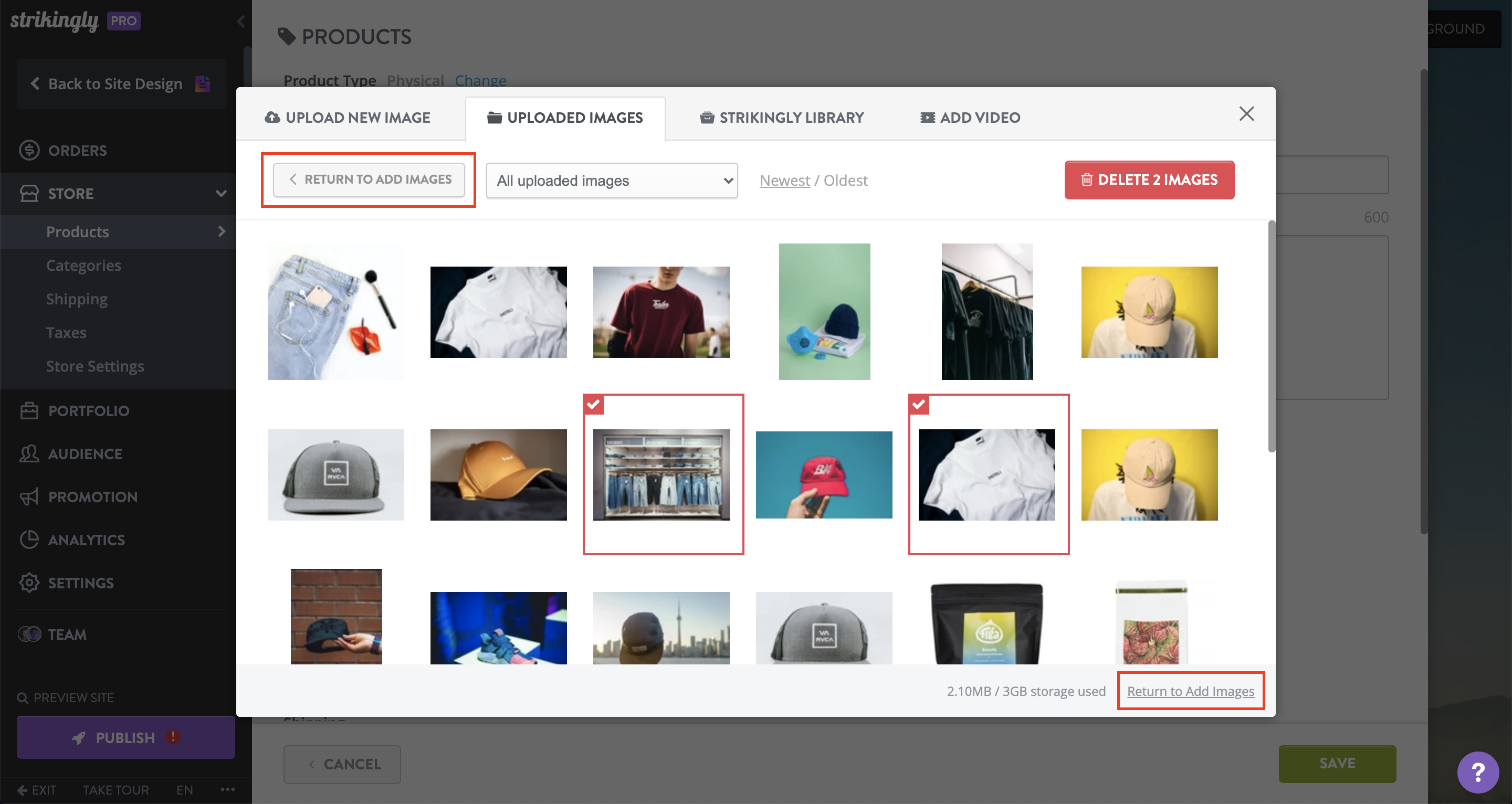Click Change product type link
The height and width of the screenshot is (804, 1512).
click(x=480, y=80)
